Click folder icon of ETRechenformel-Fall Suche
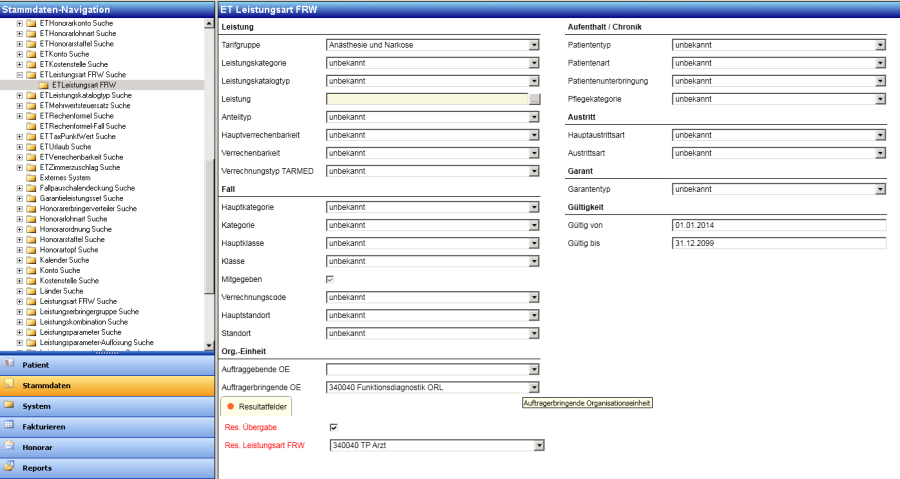Viewport: 900px width, 479px height. [x=31, y=126]
